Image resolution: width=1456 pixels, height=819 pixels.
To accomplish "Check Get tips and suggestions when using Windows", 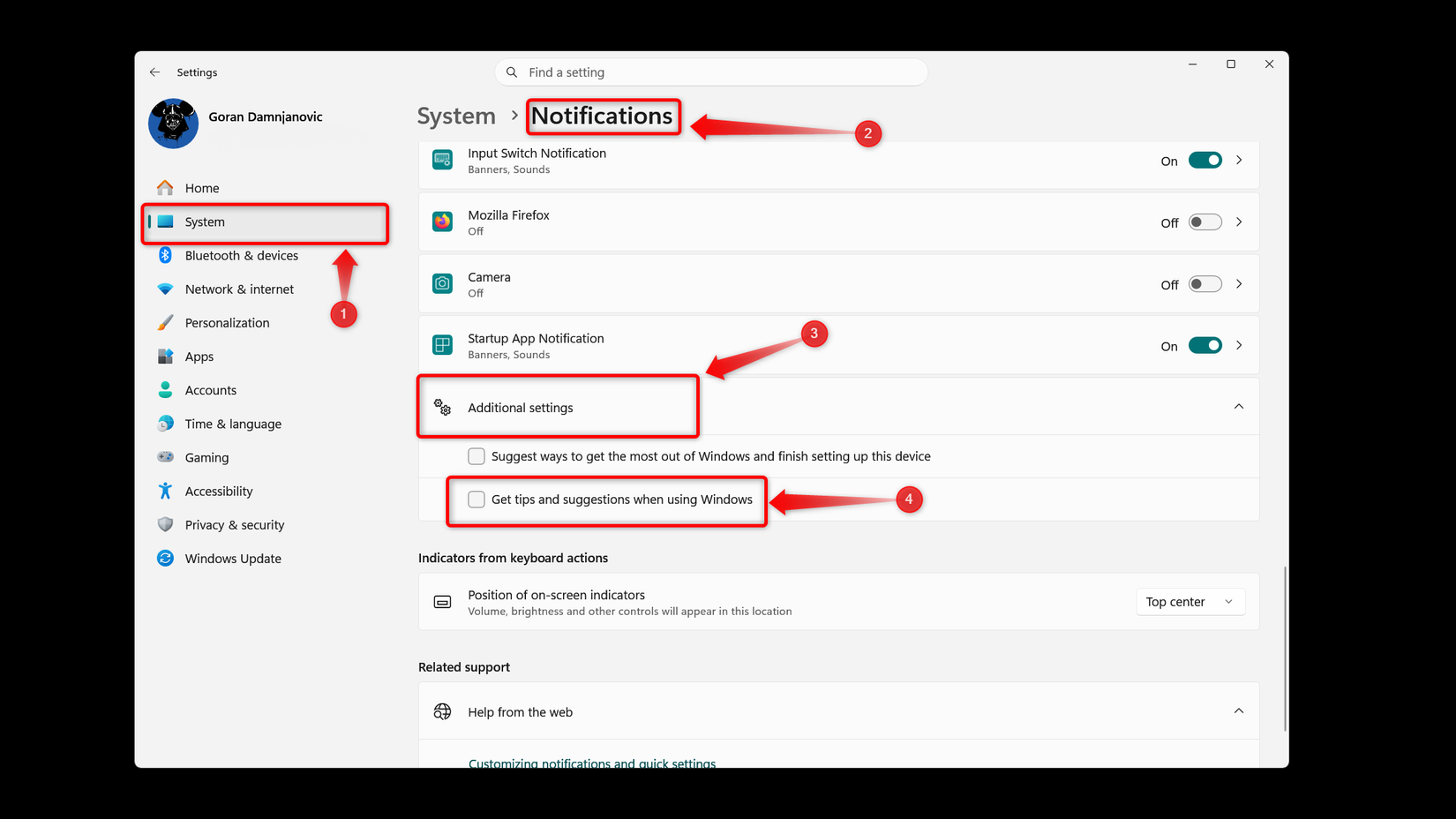I will (x=477, y=500).
